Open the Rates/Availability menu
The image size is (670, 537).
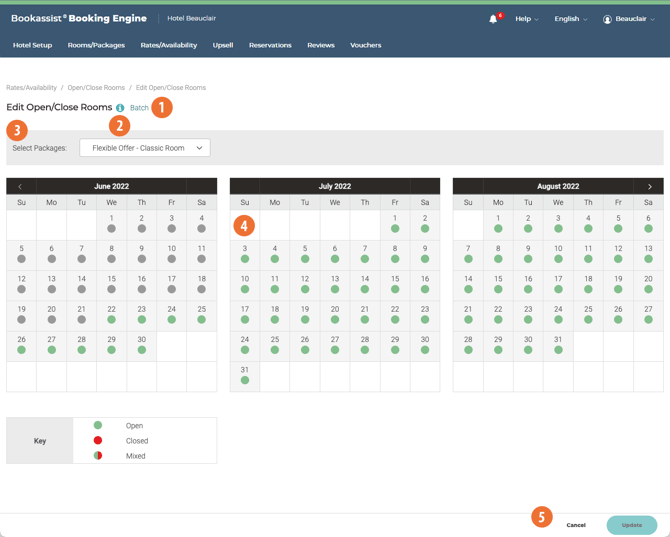tap(168, 45)
